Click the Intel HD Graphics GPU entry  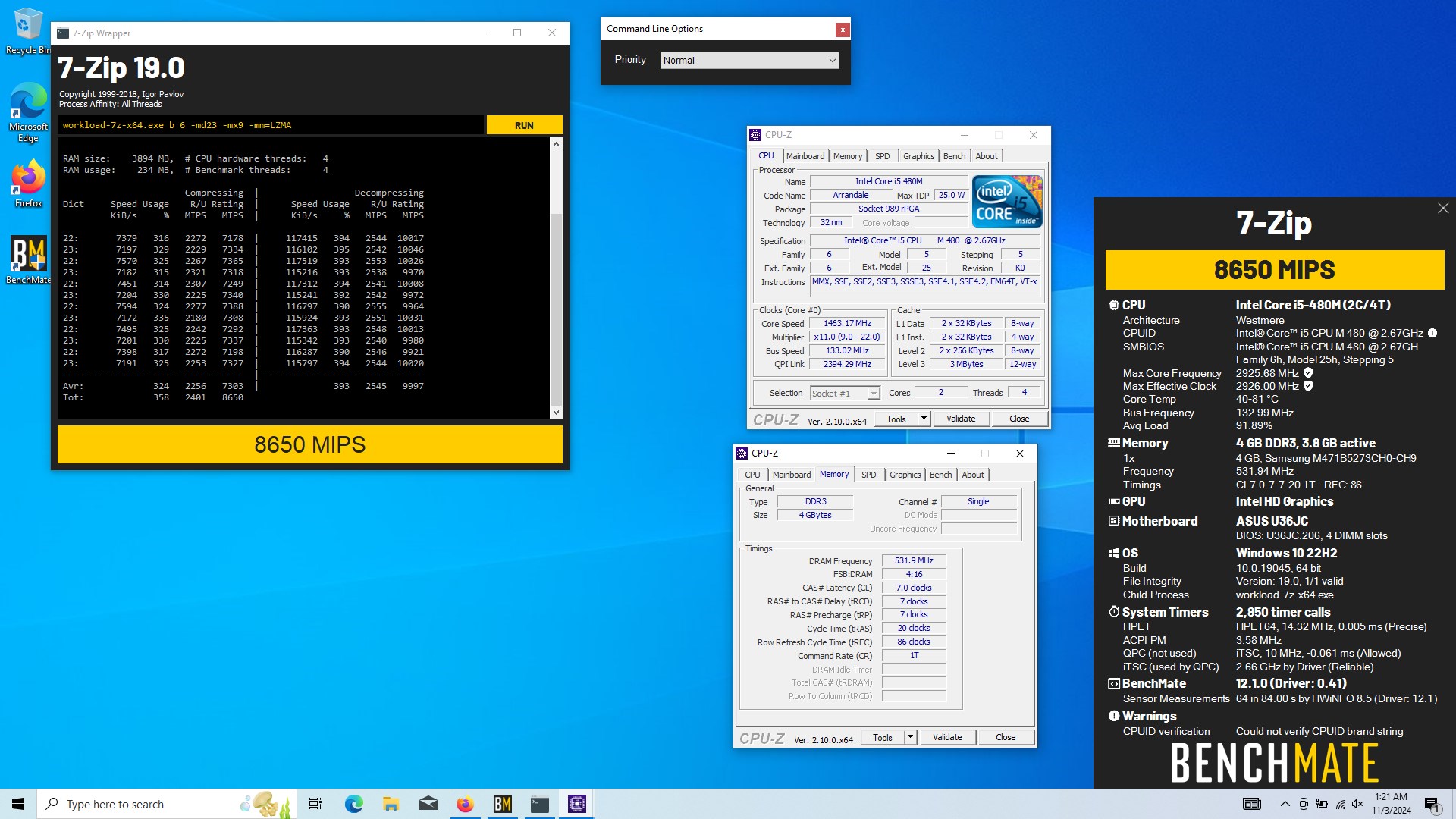point(1285,501)
